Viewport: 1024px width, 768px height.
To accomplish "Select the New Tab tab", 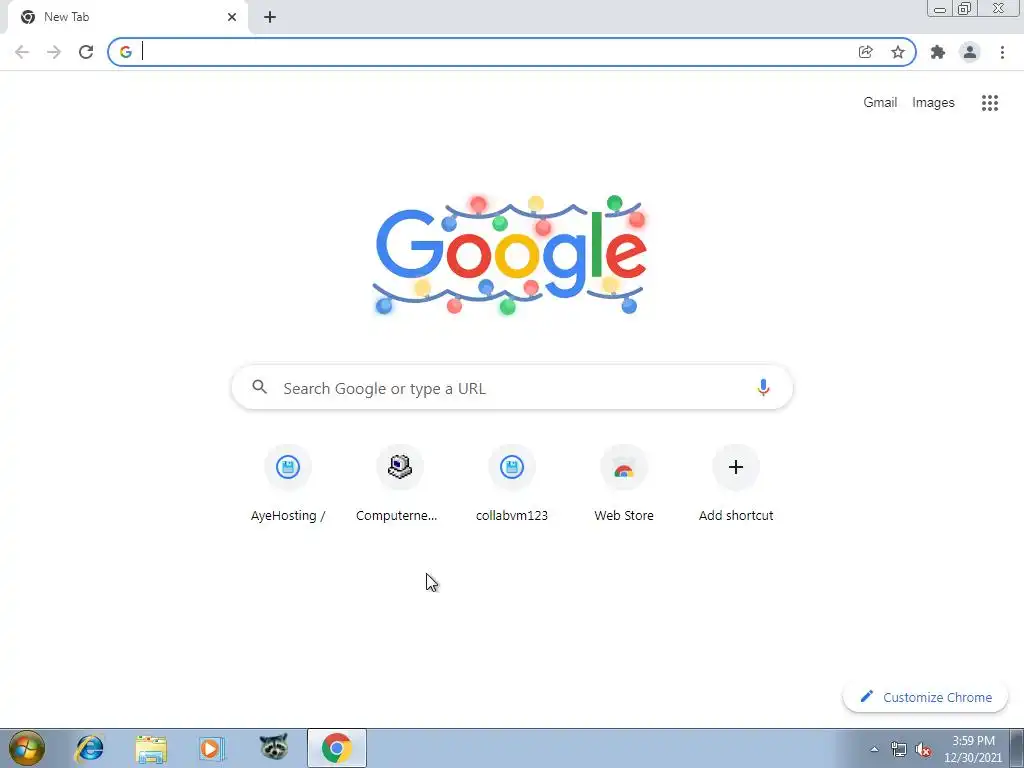I will [127, 17].
